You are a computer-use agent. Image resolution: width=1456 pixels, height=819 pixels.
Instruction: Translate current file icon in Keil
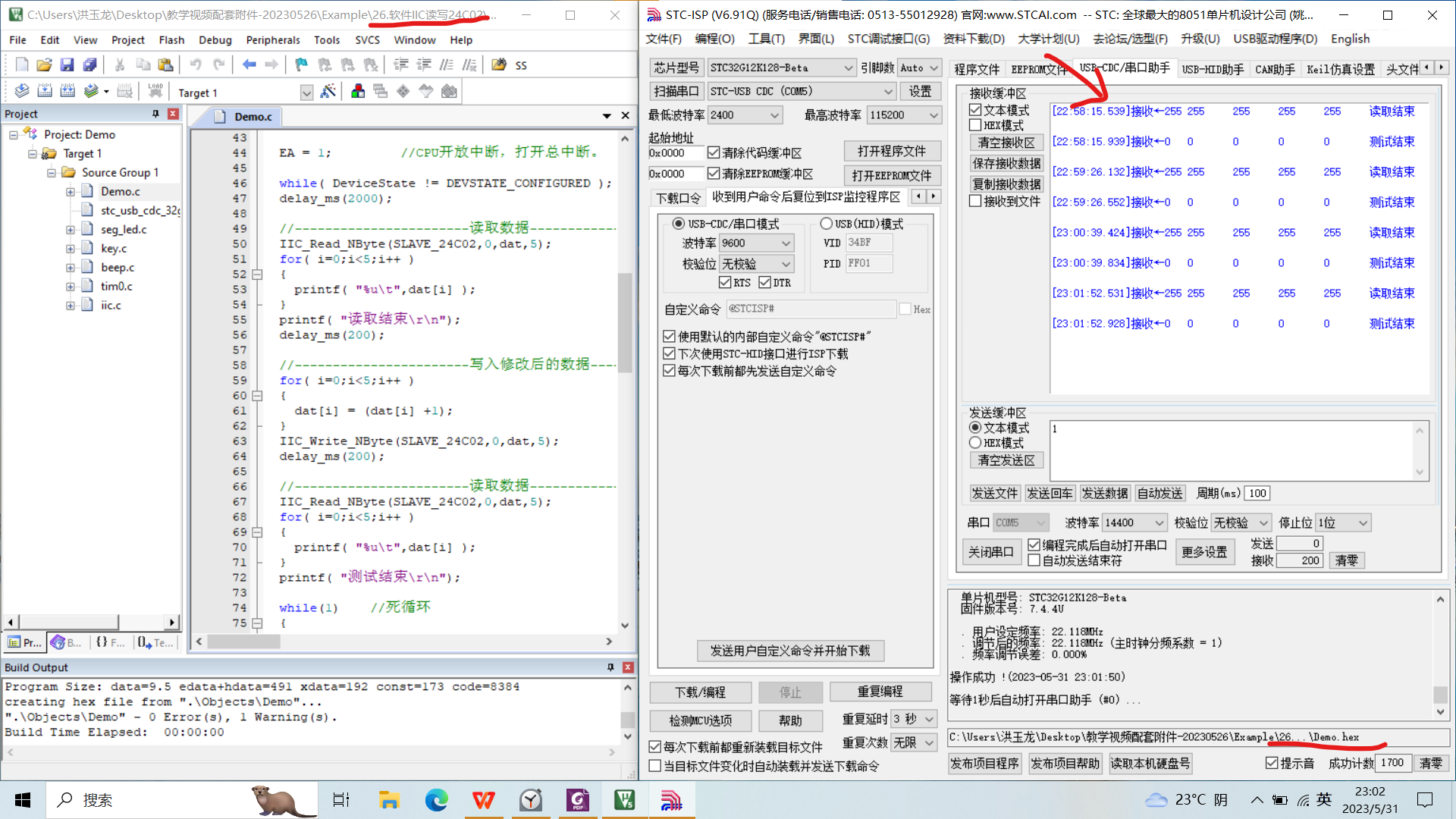pos(22,92)
